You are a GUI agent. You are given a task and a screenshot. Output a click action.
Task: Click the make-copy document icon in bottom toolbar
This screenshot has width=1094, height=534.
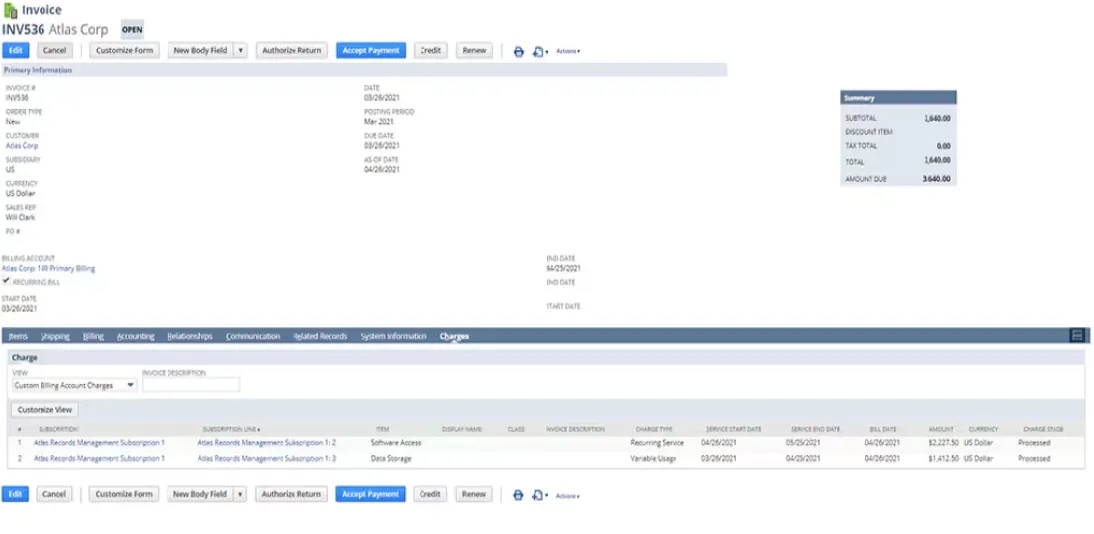tap(539, 495)
